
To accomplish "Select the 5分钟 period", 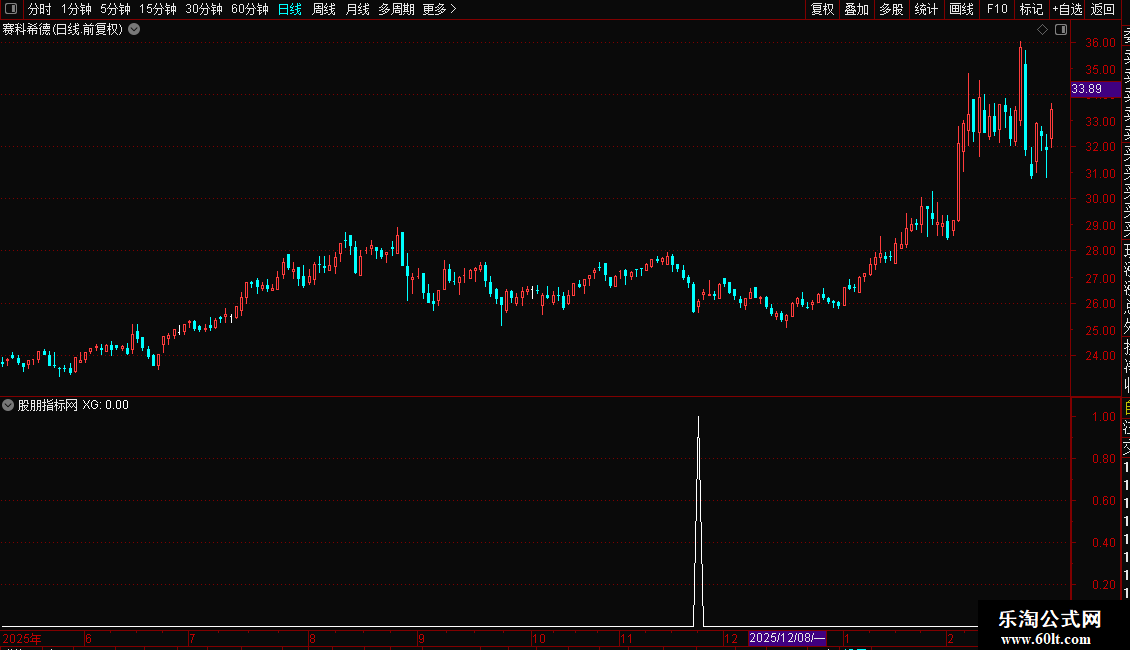I will coord(115,9).
